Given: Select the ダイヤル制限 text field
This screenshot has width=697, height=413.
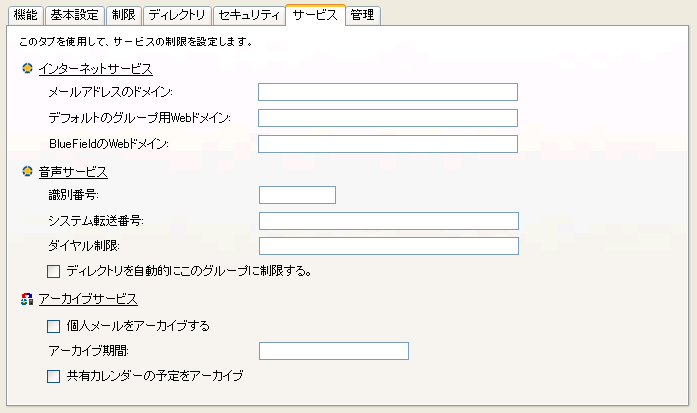Looking at the screenshot, I should point(388,246).
